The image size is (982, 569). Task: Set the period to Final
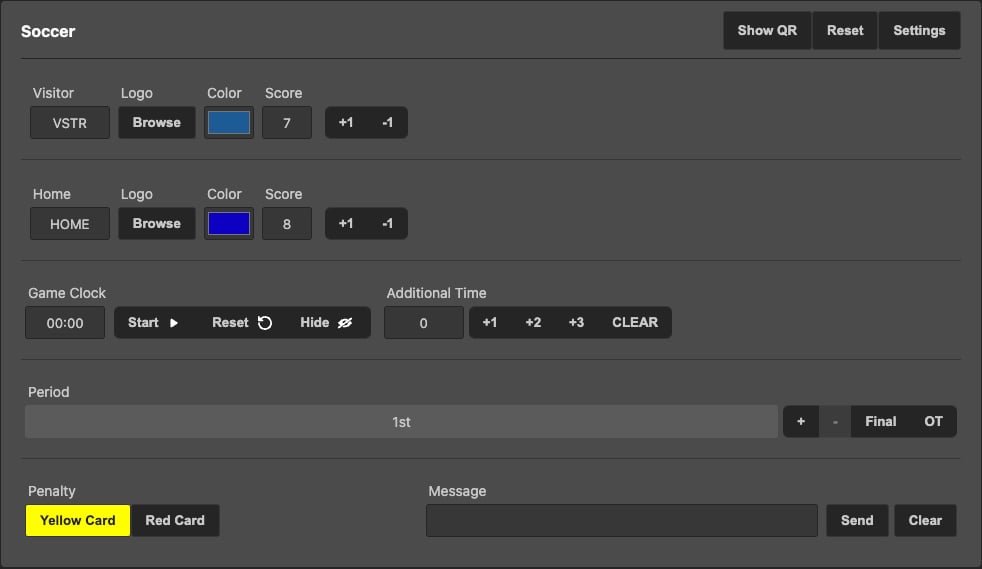tap(881, 421)
